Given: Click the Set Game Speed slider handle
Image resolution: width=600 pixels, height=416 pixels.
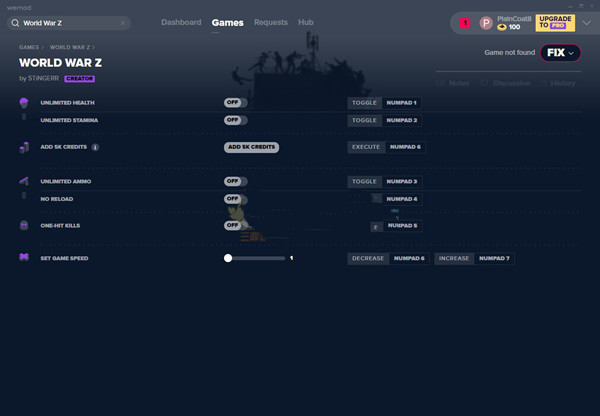Looking at the screenshot, I should coord(228,258).
